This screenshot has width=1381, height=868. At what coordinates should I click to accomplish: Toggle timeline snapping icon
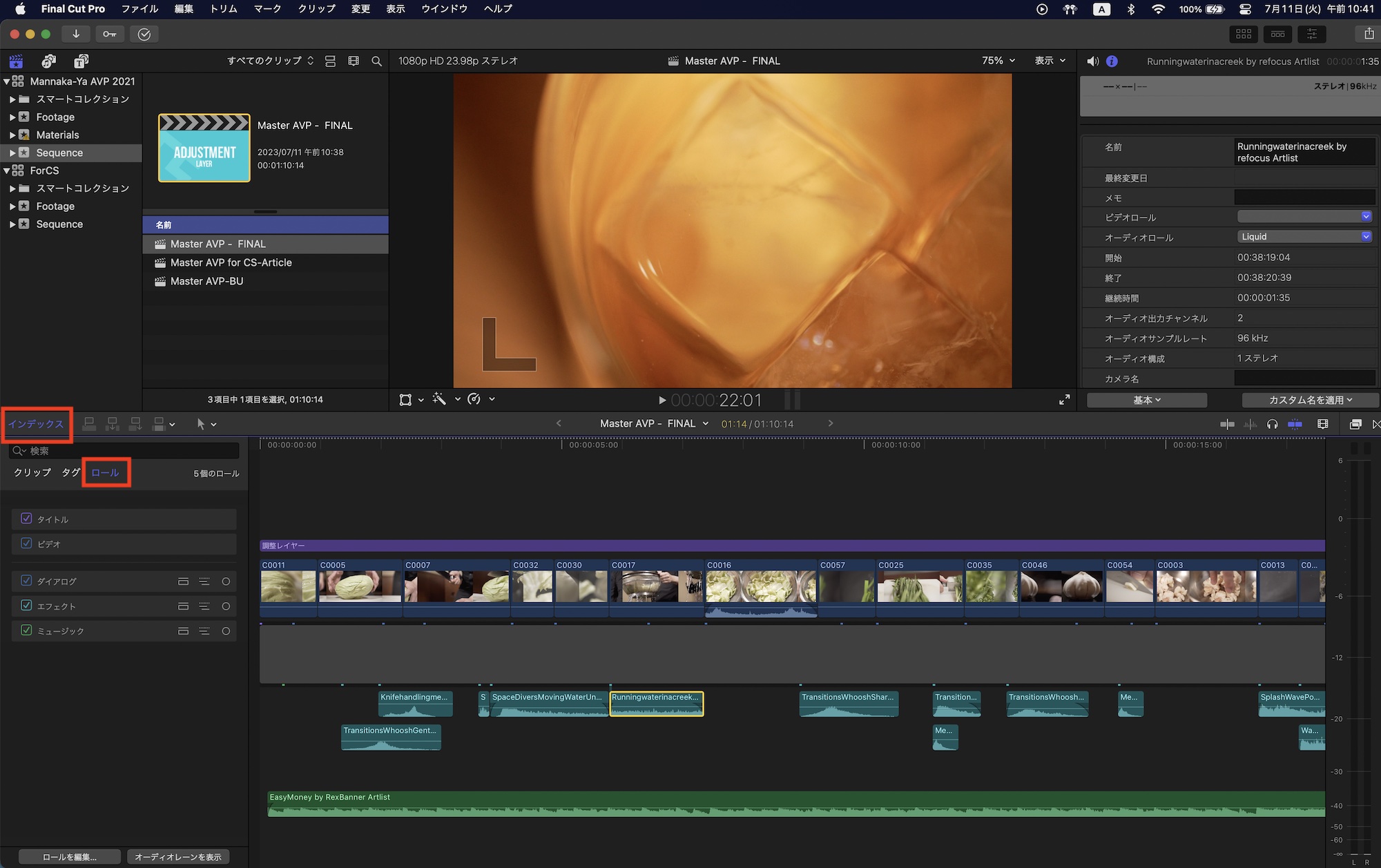pyautogui.click(x=1295, y=424)
